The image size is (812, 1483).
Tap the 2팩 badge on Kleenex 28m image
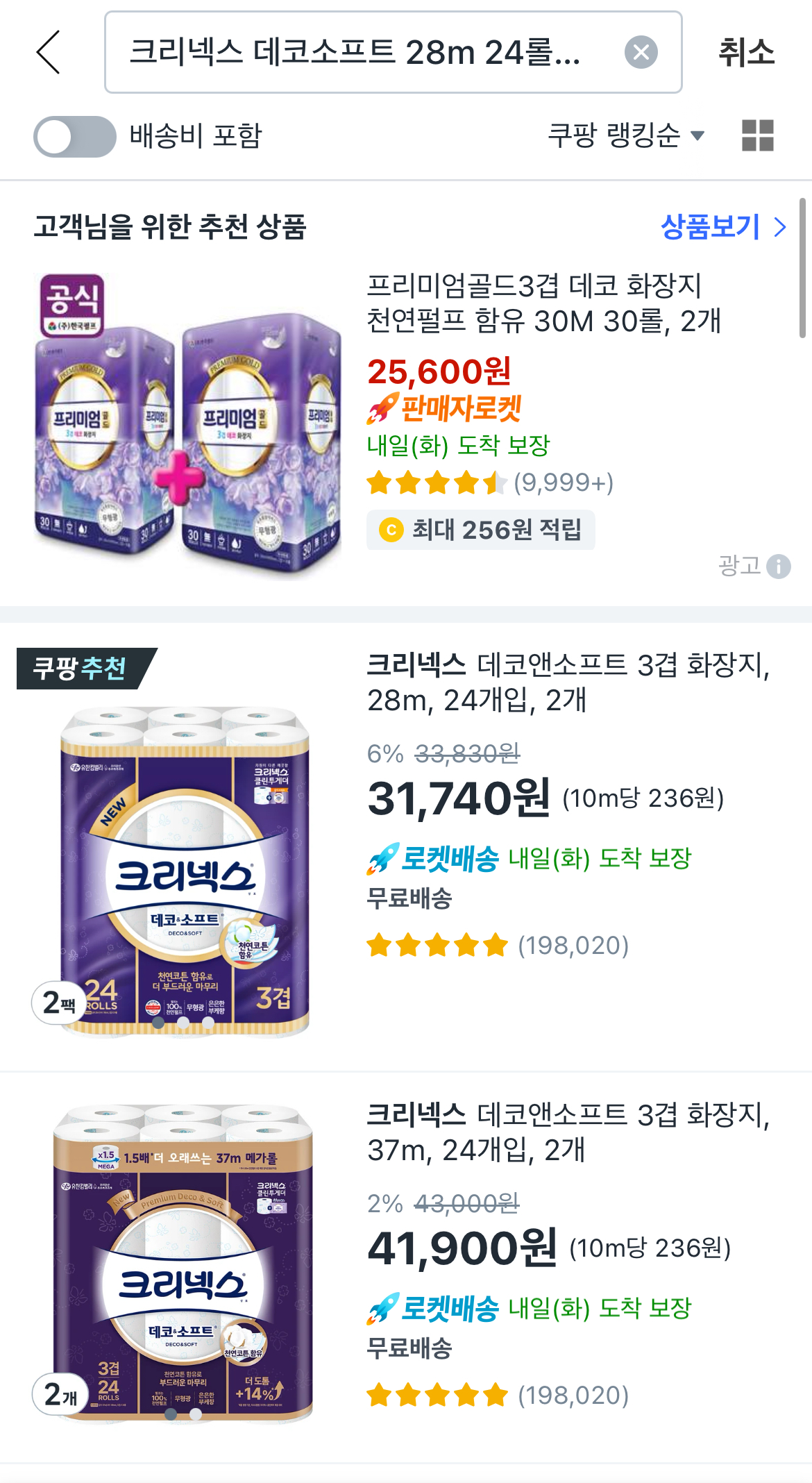pos(59,1003)
